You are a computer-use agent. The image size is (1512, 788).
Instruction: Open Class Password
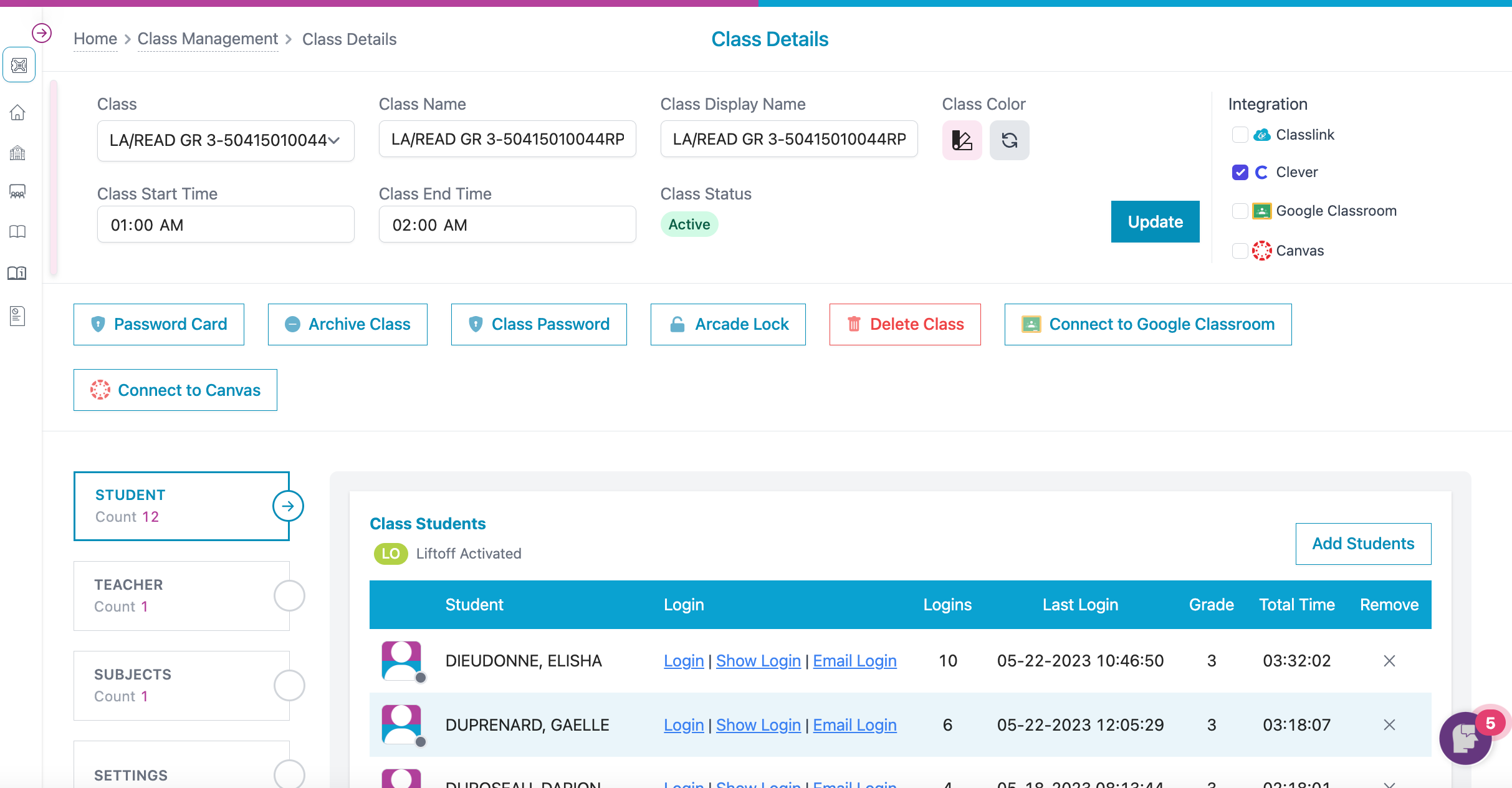[x=539, y=324]
